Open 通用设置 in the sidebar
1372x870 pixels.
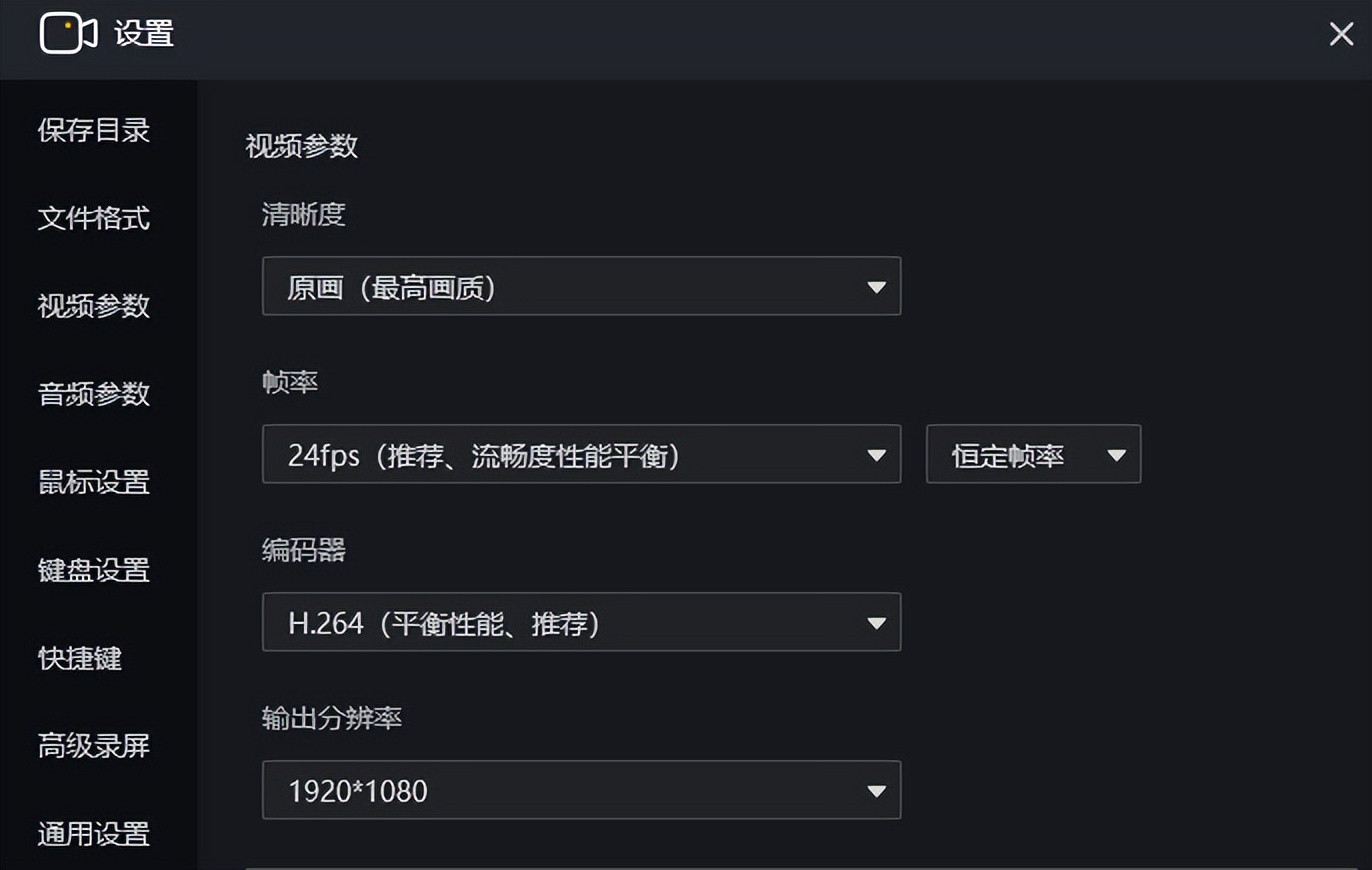(x=94, y=833)
